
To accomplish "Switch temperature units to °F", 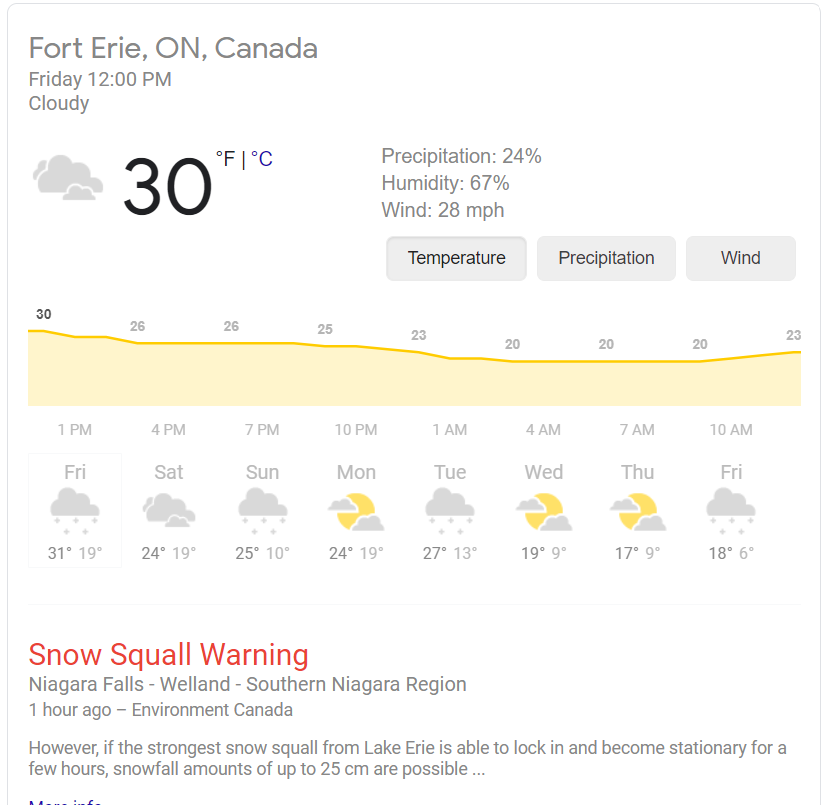I will click(225, 159).
